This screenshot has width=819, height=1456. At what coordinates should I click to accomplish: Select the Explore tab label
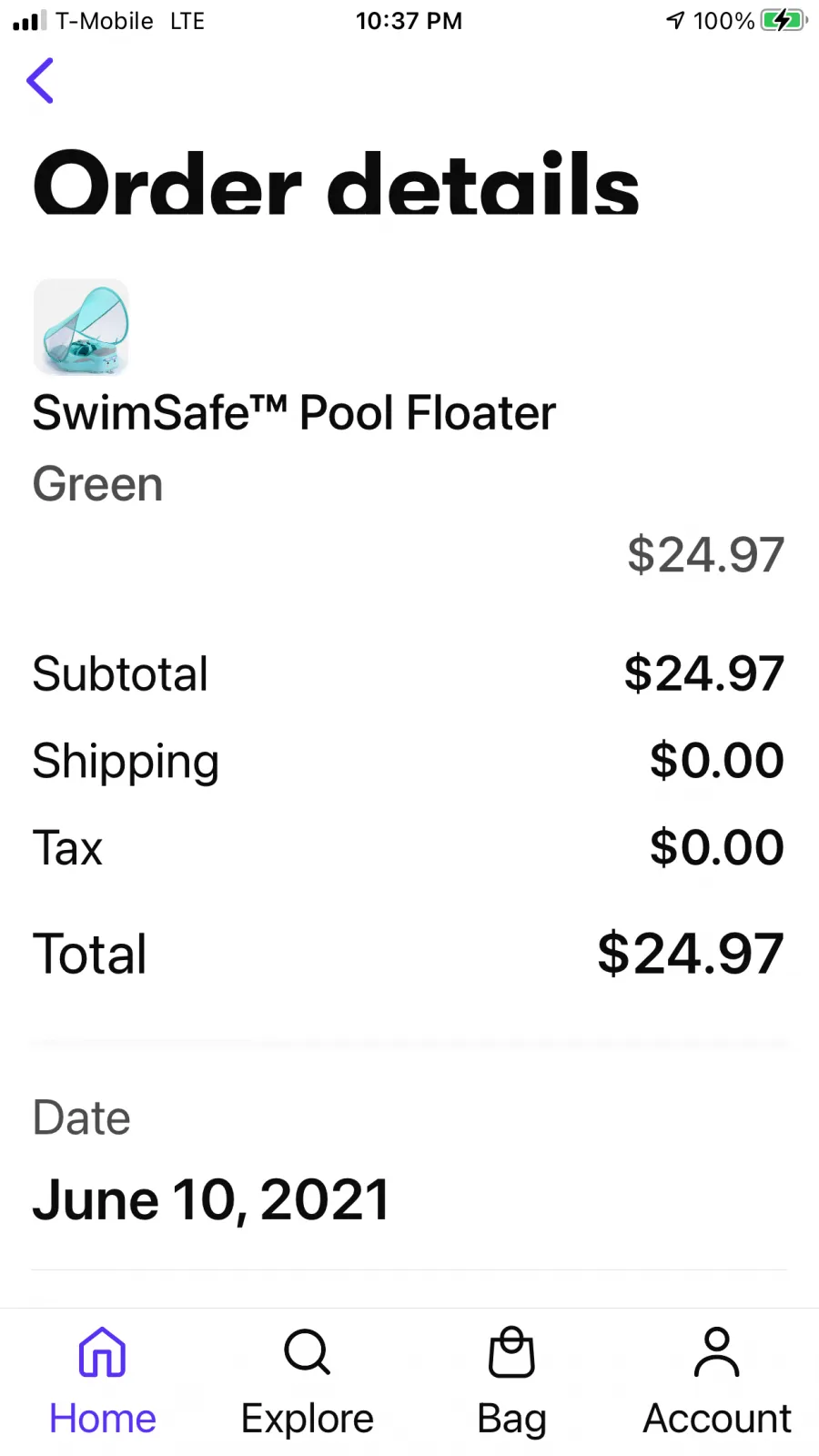click(x=308, y=1419)
